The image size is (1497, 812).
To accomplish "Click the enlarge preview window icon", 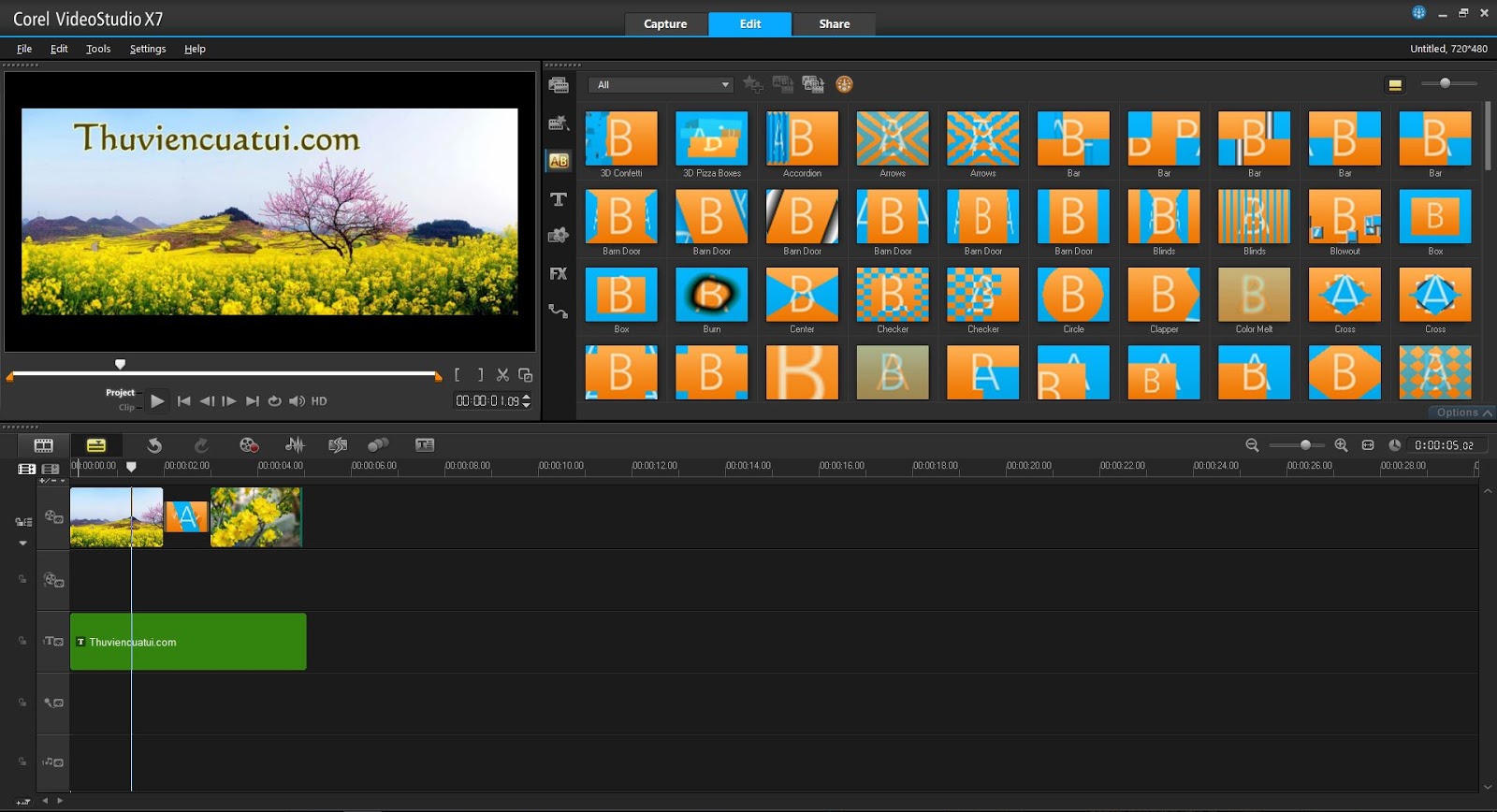I will (526, 375).
